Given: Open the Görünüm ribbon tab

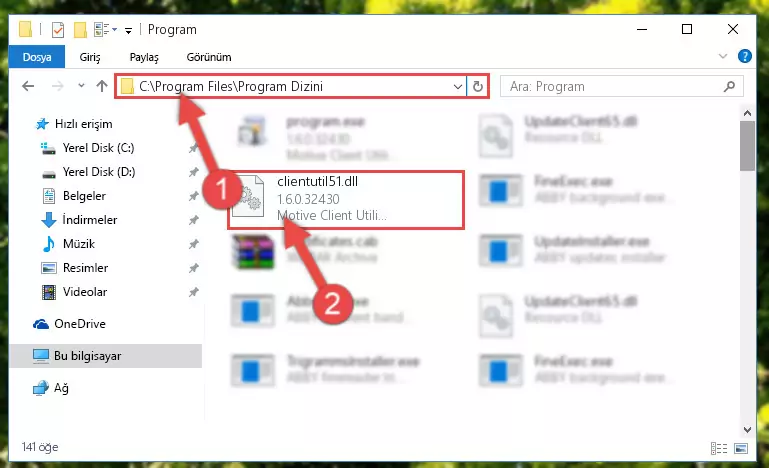Looking at the screenshot, I should [209, 57].
